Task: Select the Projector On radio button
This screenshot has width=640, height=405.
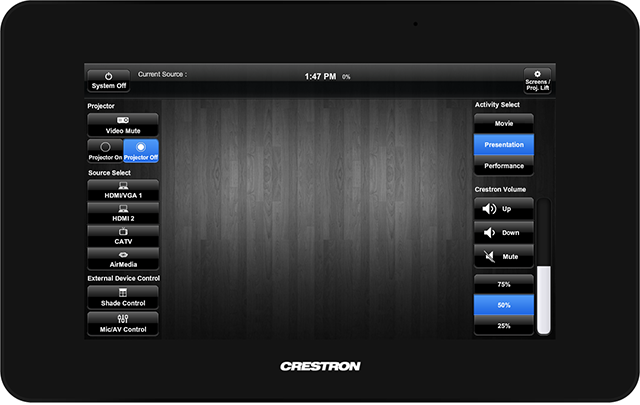Action: point(105,151)
